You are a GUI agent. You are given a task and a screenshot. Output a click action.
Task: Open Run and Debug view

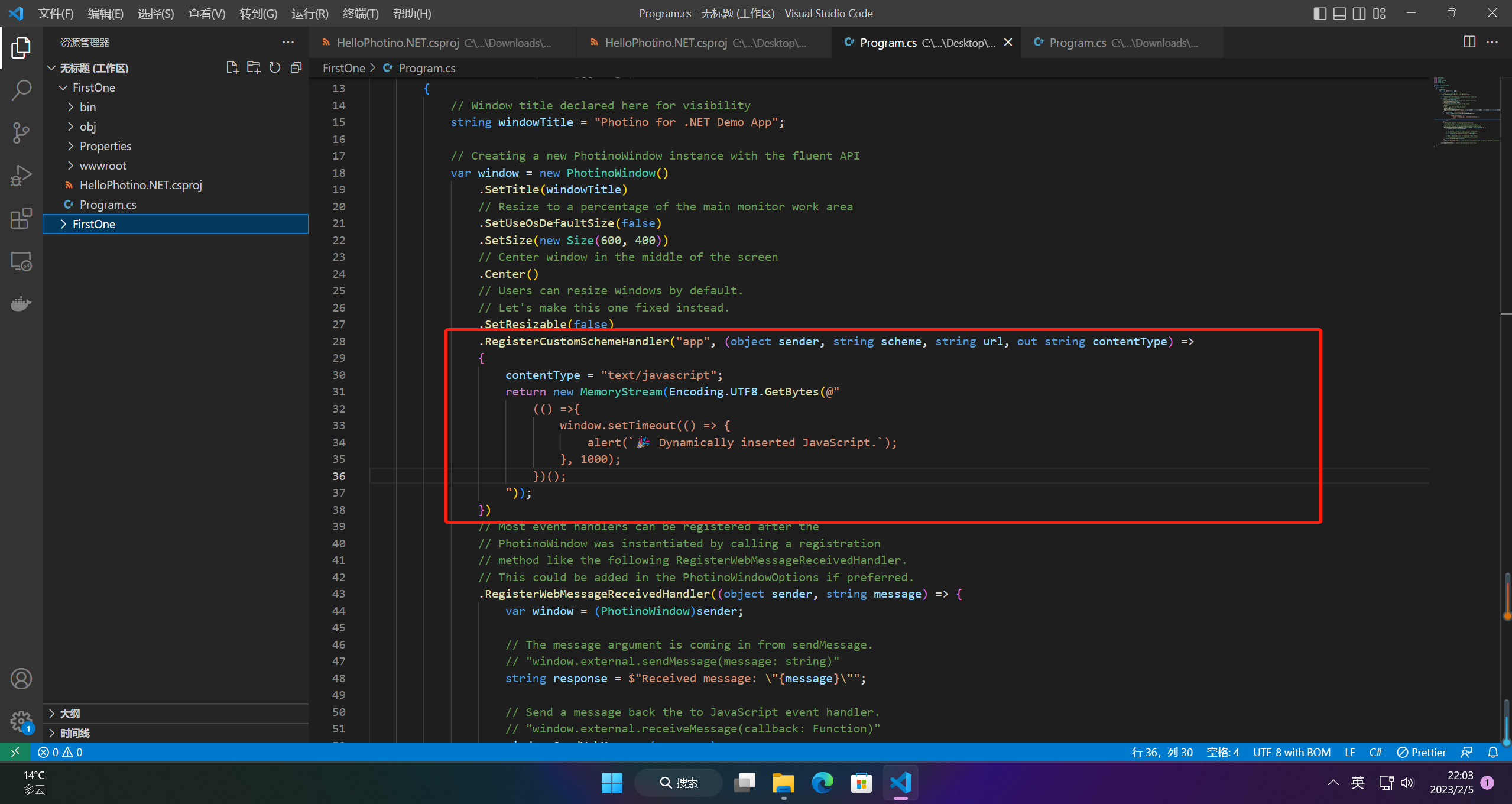click(21, 176)
